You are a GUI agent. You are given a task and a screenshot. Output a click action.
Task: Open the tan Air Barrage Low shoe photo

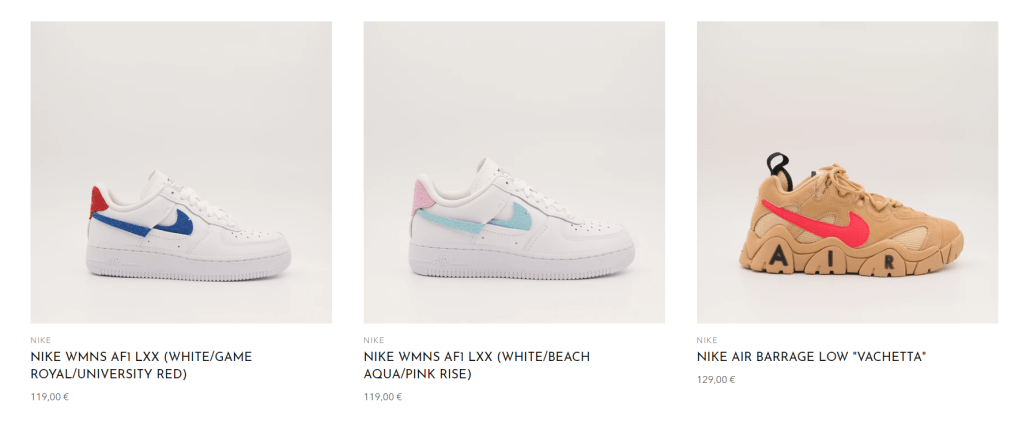847,172
